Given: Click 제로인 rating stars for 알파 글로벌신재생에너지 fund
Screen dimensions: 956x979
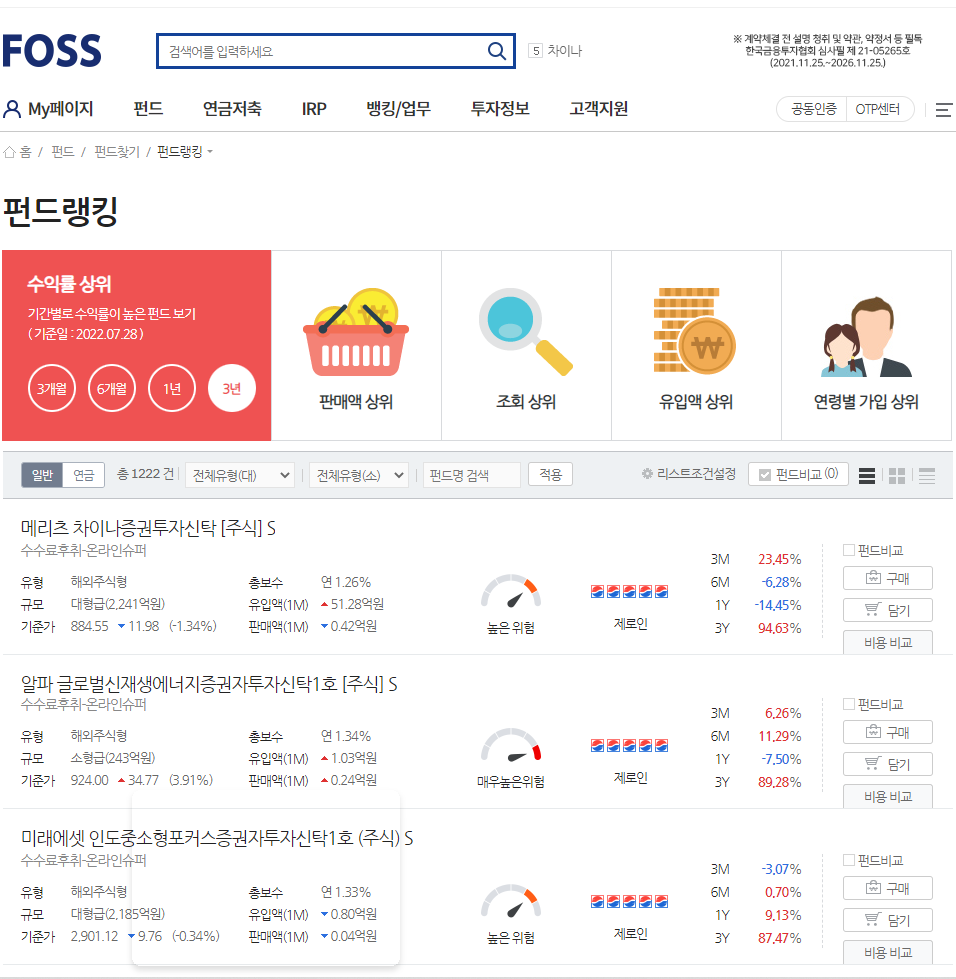Looking at the screenshot, I should [629, 745].
